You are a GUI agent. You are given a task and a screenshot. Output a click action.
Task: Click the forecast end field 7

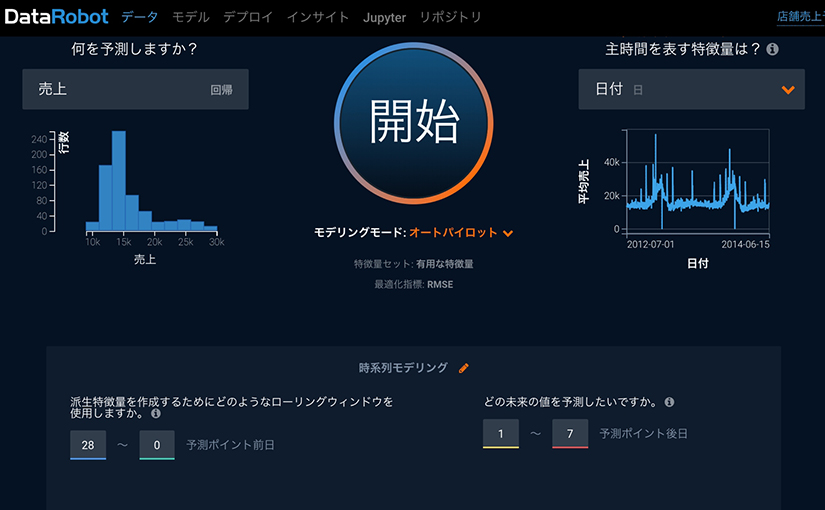coord(570,434)
